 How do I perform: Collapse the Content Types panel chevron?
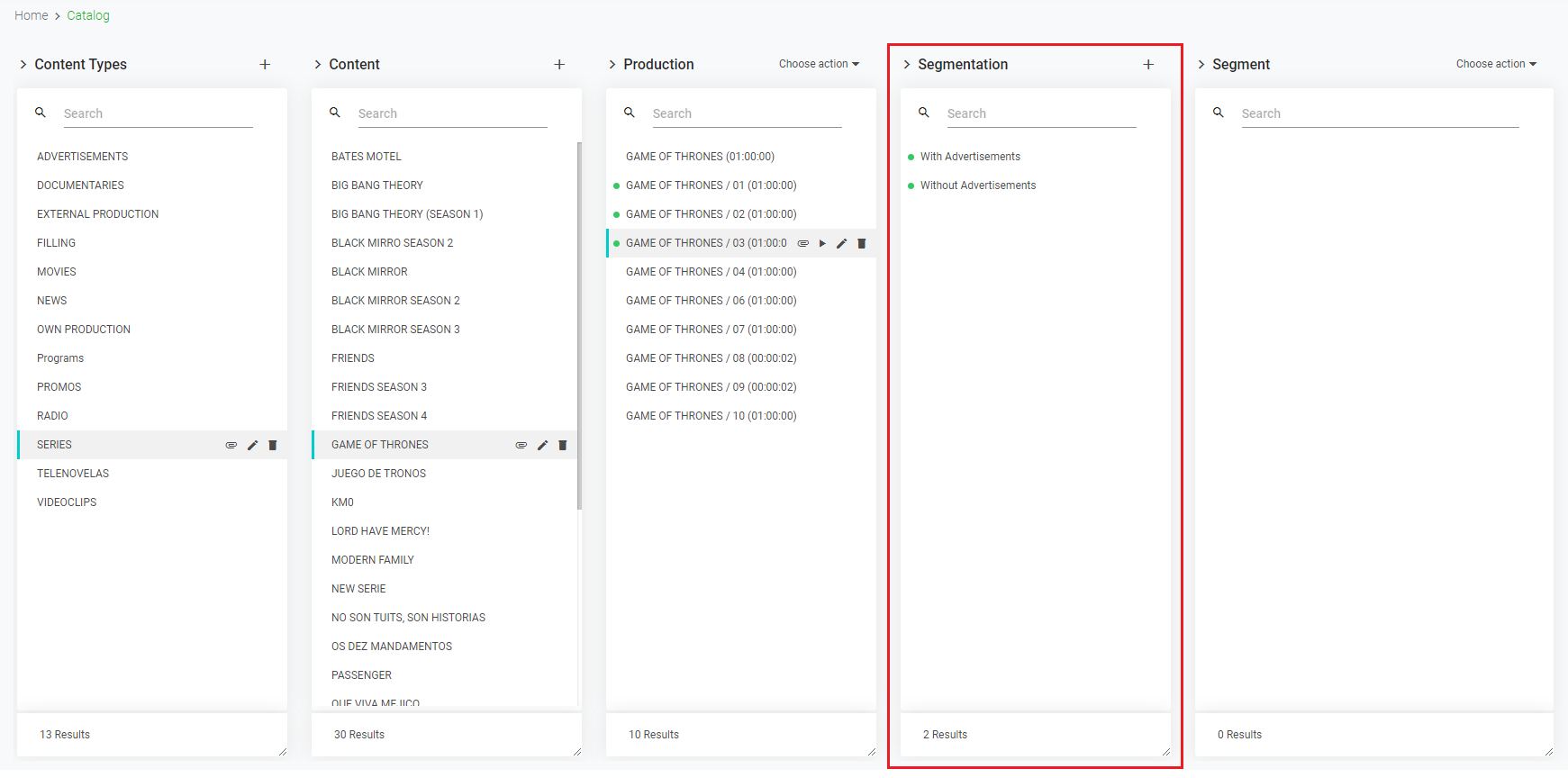(x=23, y=65)
